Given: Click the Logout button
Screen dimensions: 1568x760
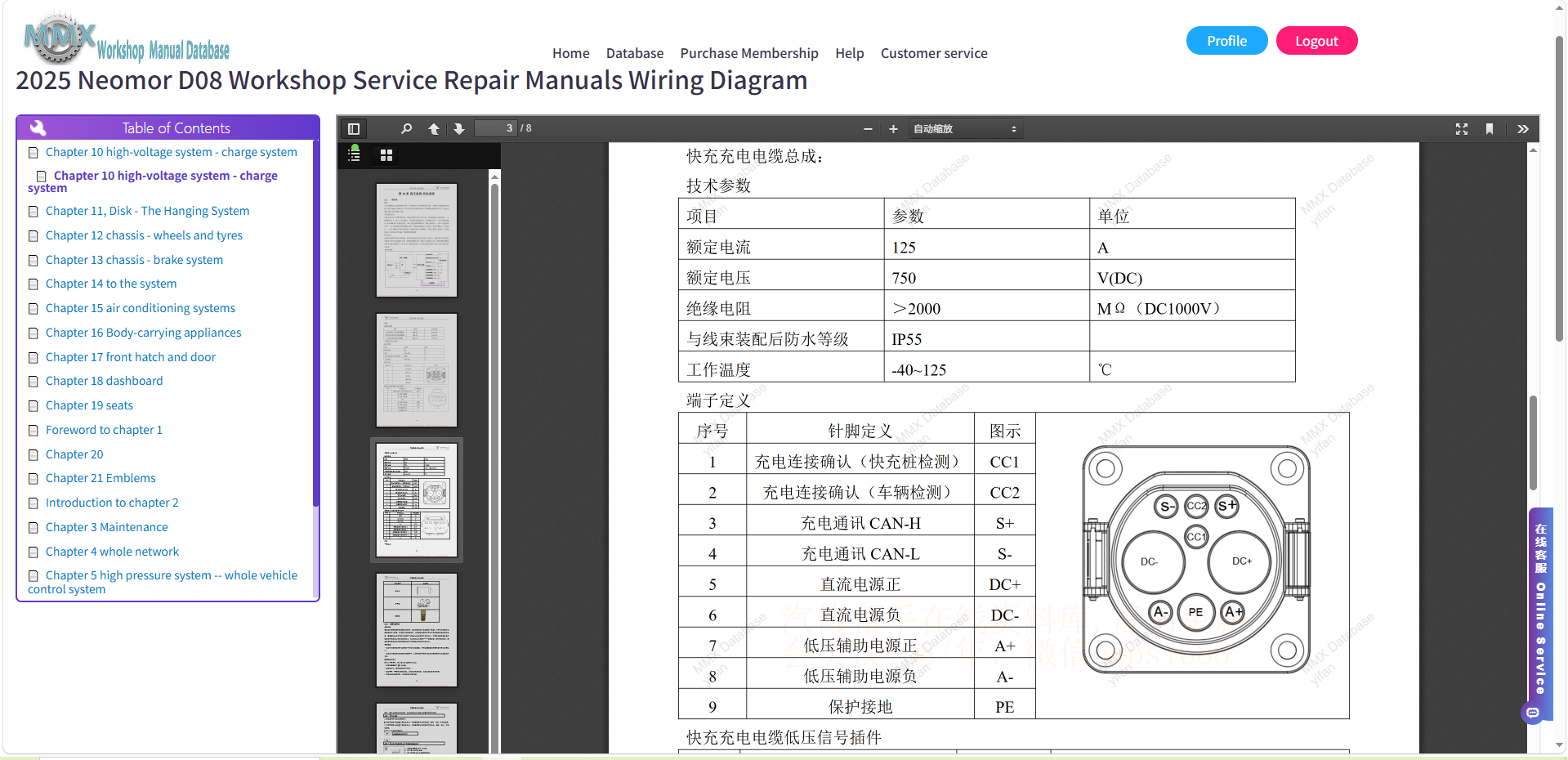Looking at the screenshot, I should [x=1316, y=41].
